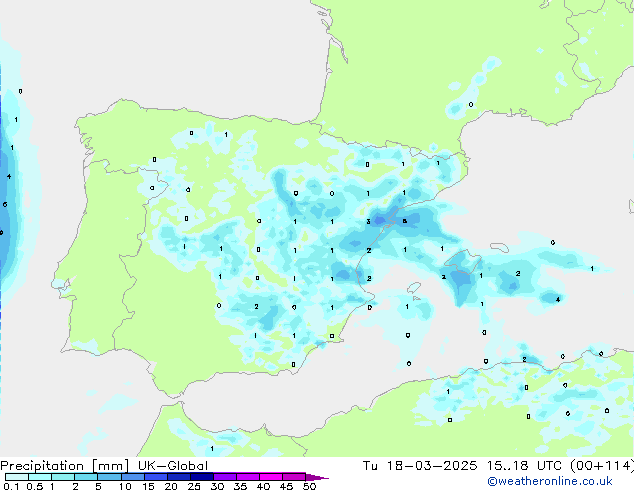Screen dimensions: 634x490
Task: Click the 0.5–1 mm legend color swatch
Action: click(x=40, y=477)
